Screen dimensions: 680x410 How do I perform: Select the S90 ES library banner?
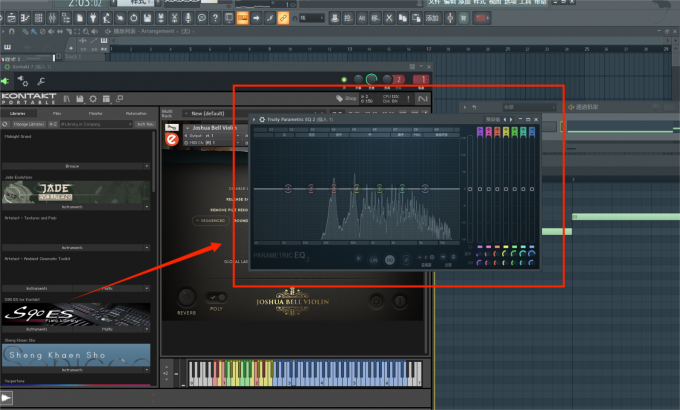[76, 315]
